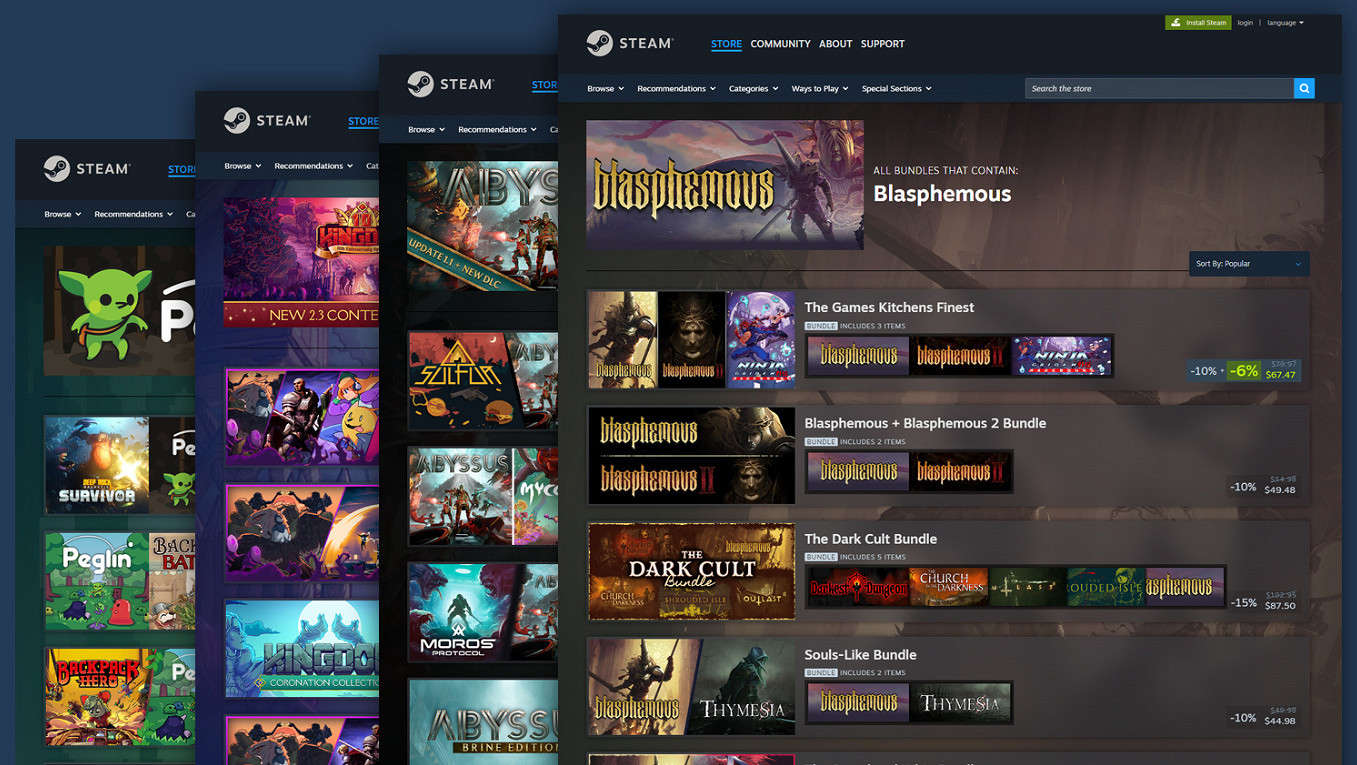Image resolution: width=1357 pixels, height=765 pixels.
Task: Expand the Browse menu
Action: 605,88
